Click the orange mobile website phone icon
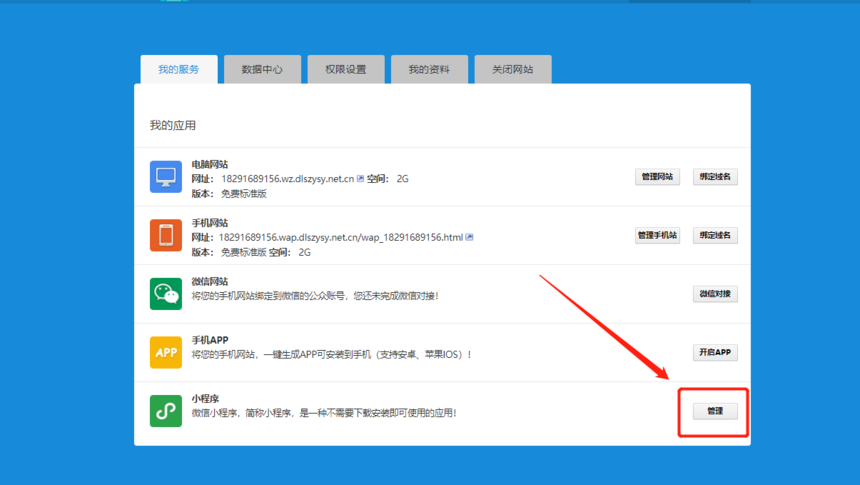 [166, 235]
